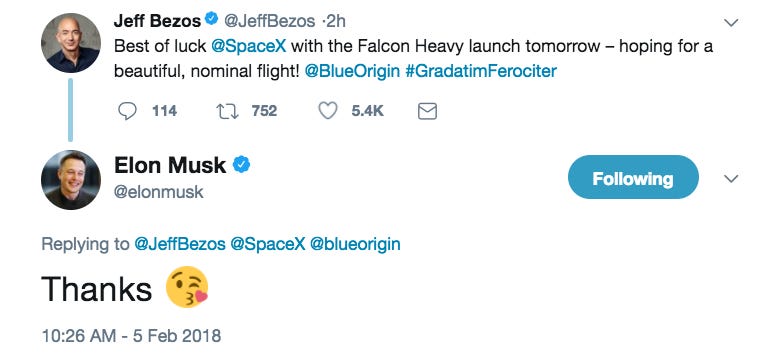
Task: Open direct message envelope icon
Action: click(427, 111)
